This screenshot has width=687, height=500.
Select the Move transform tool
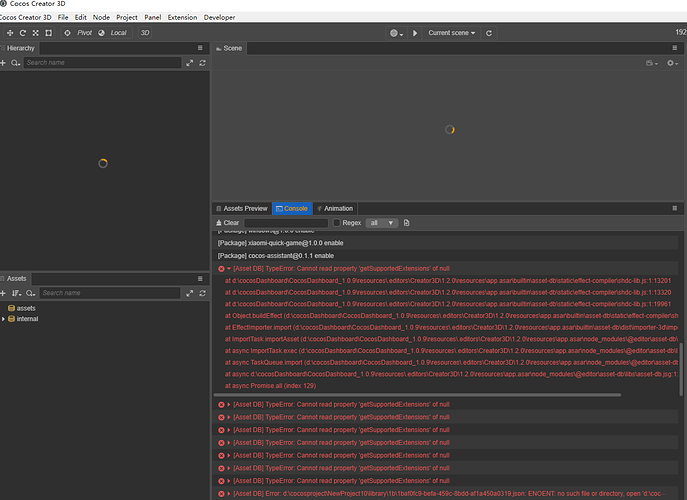tap(10, 33)
